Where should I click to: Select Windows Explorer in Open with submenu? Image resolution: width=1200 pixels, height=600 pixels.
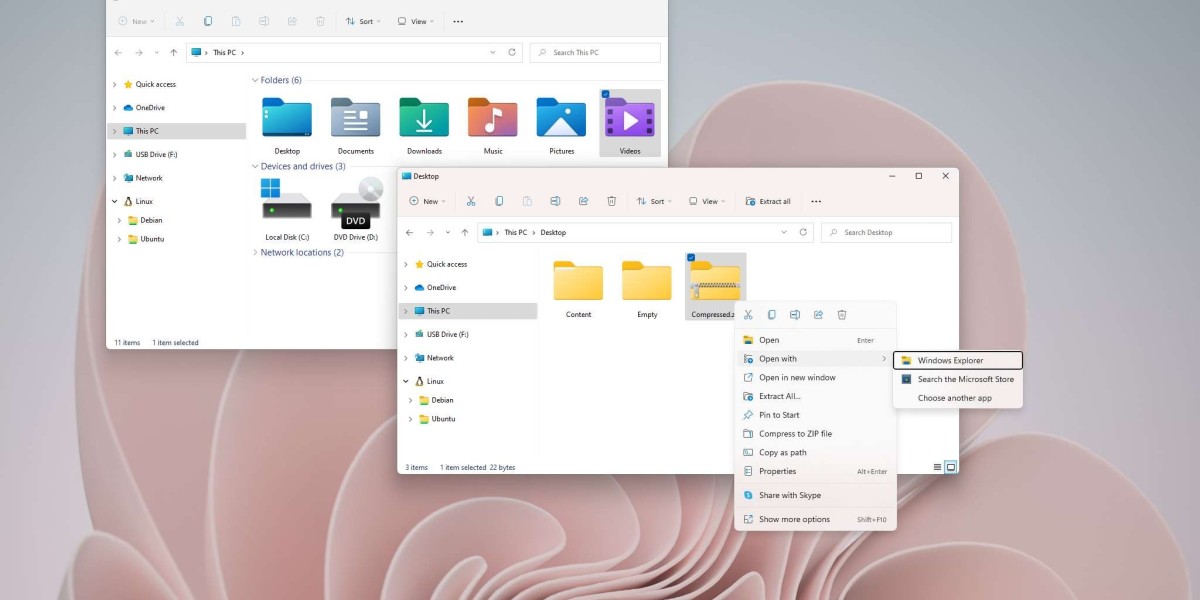[958, 361]
